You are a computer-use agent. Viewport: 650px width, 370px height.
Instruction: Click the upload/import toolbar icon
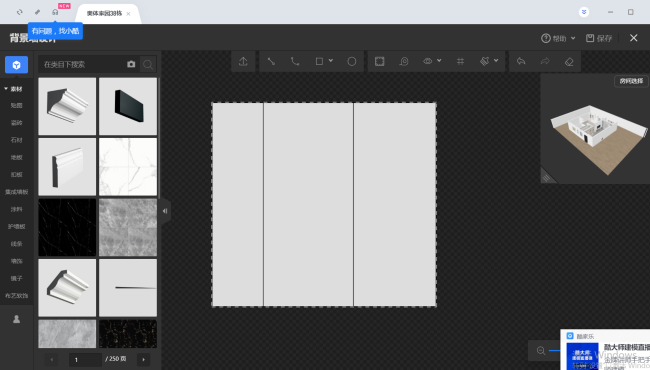click(243, 61)
